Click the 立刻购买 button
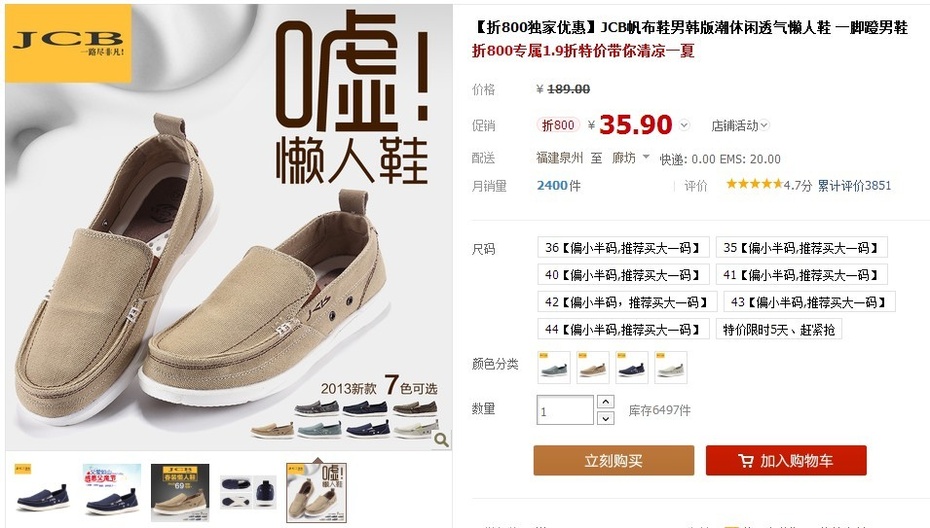The height and width of the screenshot is (528, 930). 614,460
